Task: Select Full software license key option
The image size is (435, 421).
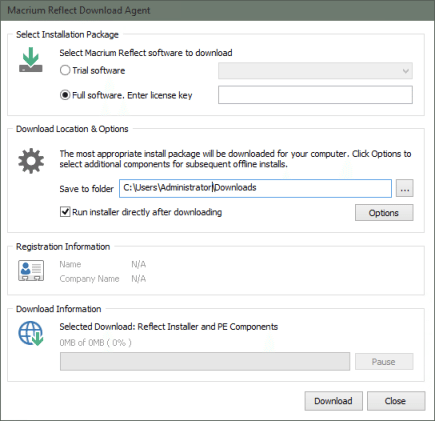Action: [65, 95]
